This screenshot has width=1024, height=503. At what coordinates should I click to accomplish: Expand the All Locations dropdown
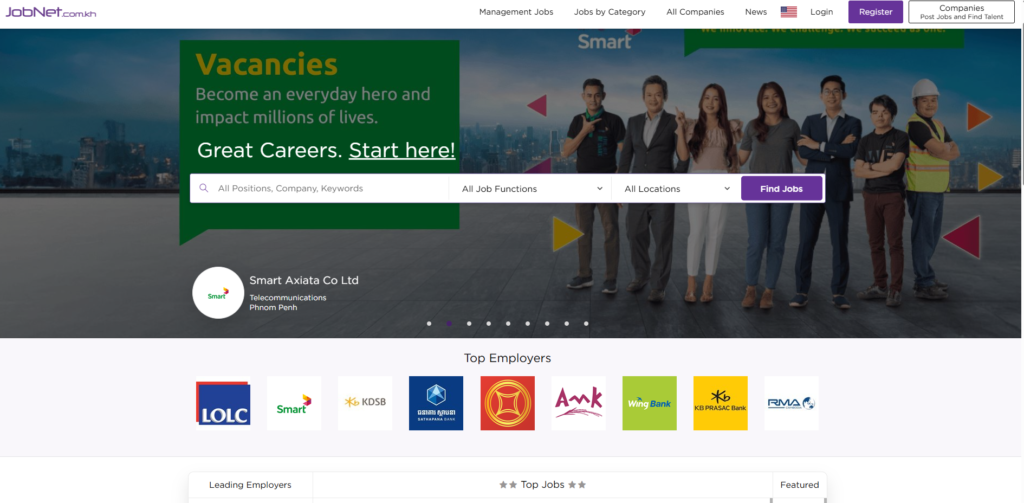pos(676,188)
